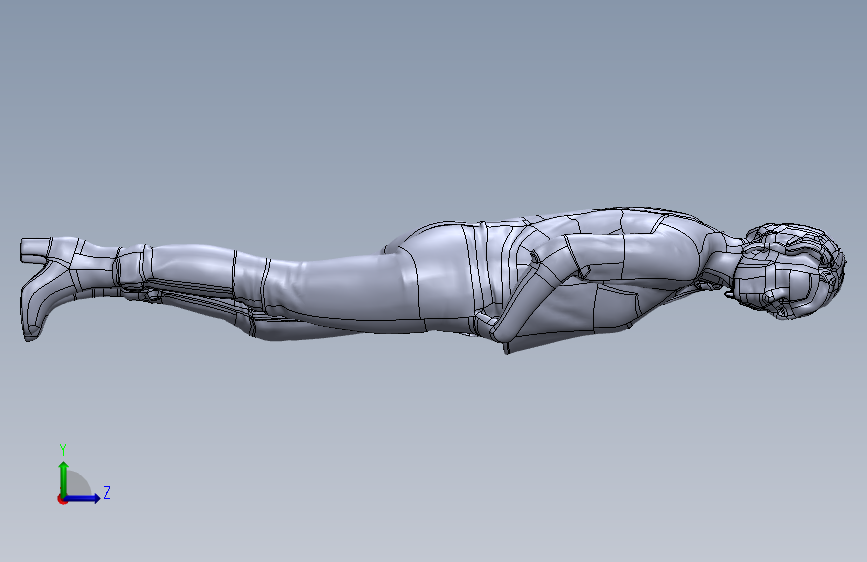Click the red origin dot of the triad

(x=62, y=499)
